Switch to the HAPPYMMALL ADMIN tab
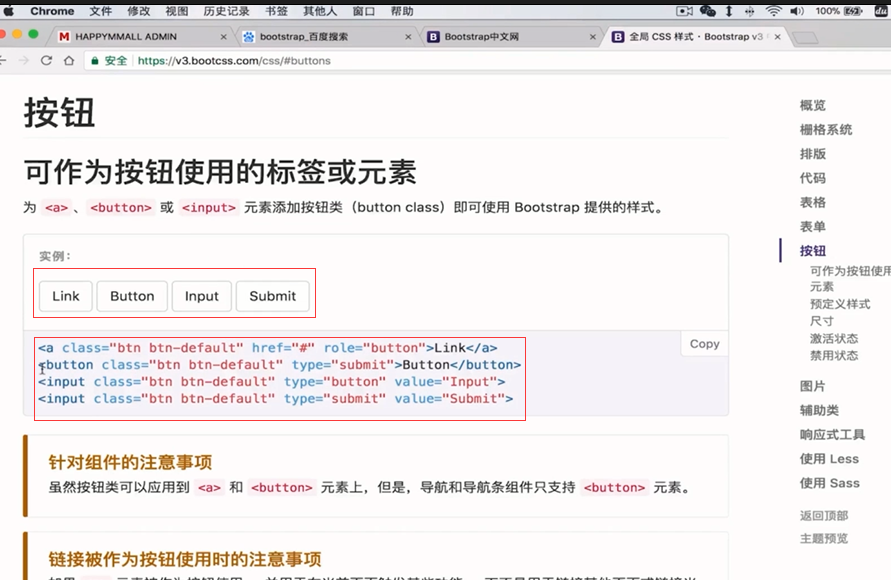This screenshot has height=580, width=891. click(139, 36)
